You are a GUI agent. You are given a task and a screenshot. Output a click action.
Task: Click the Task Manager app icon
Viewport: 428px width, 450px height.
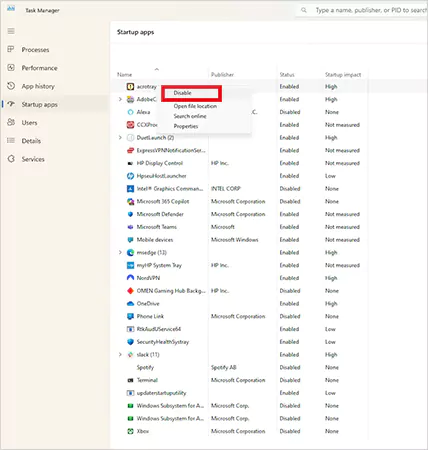coord(11,9)
